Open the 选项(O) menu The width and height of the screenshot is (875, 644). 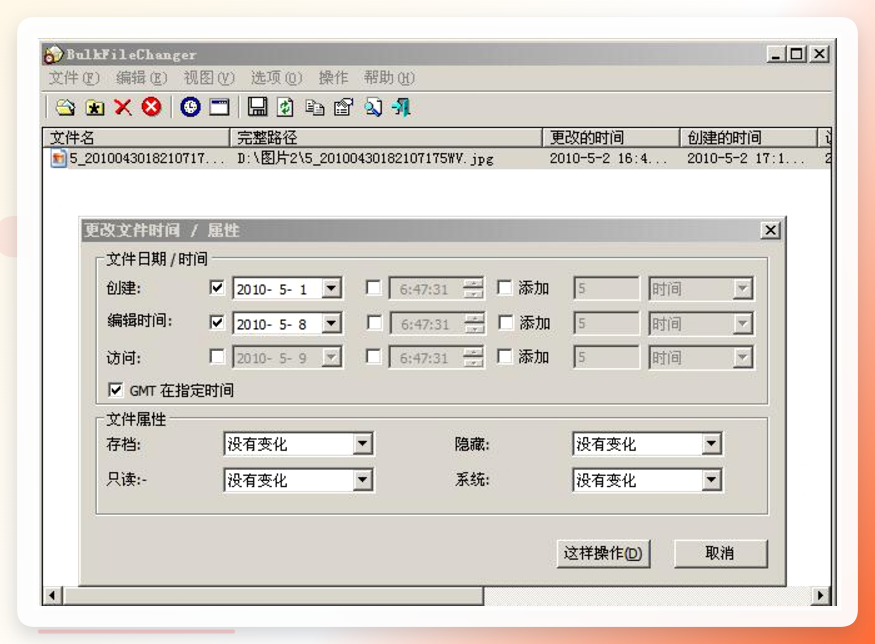[276, 78]
